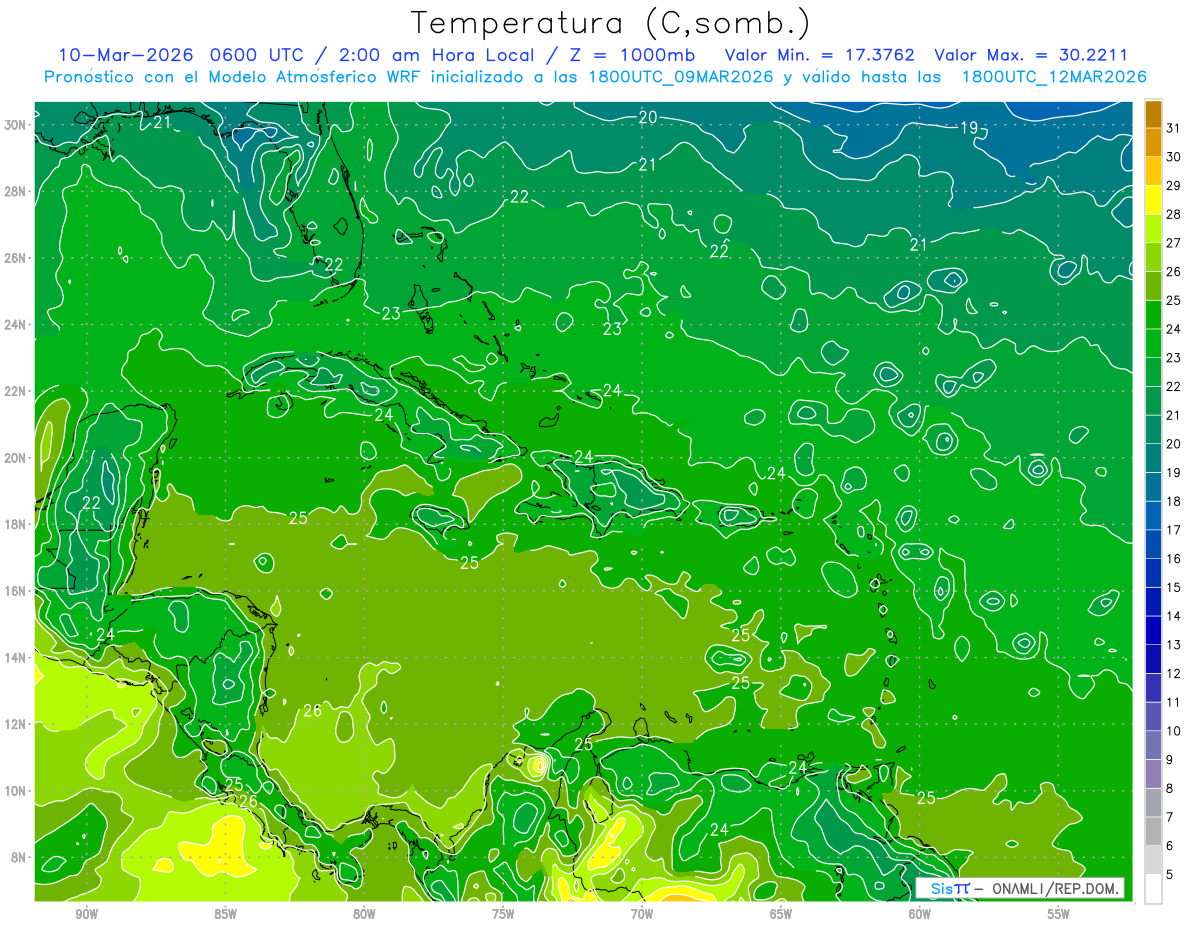Click the '12N' latitude axis label
Screen dimensions: 1200x927
15,724
